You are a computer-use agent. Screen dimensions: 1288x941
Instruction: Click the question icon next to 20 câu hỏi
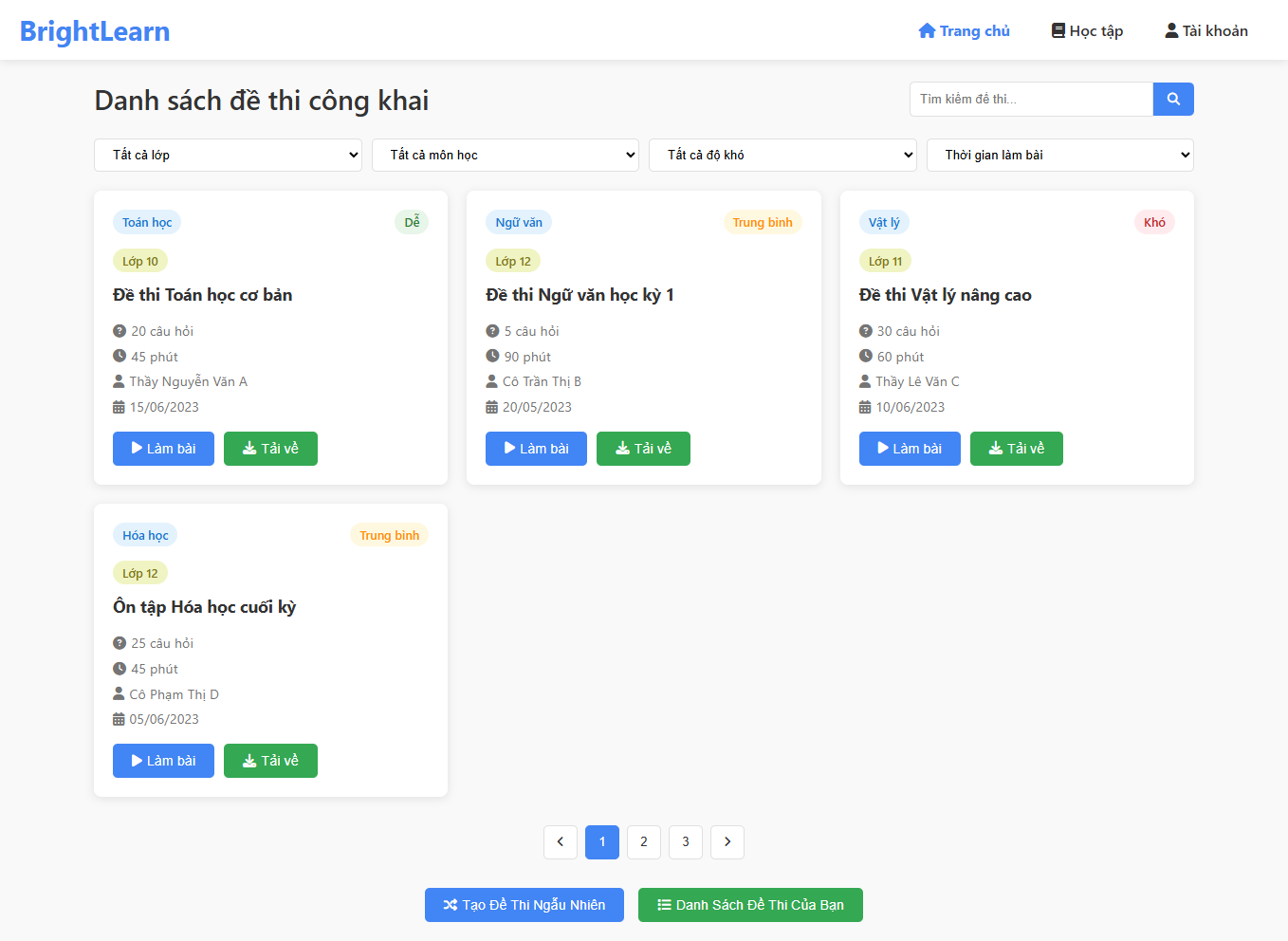click(120, 331)
